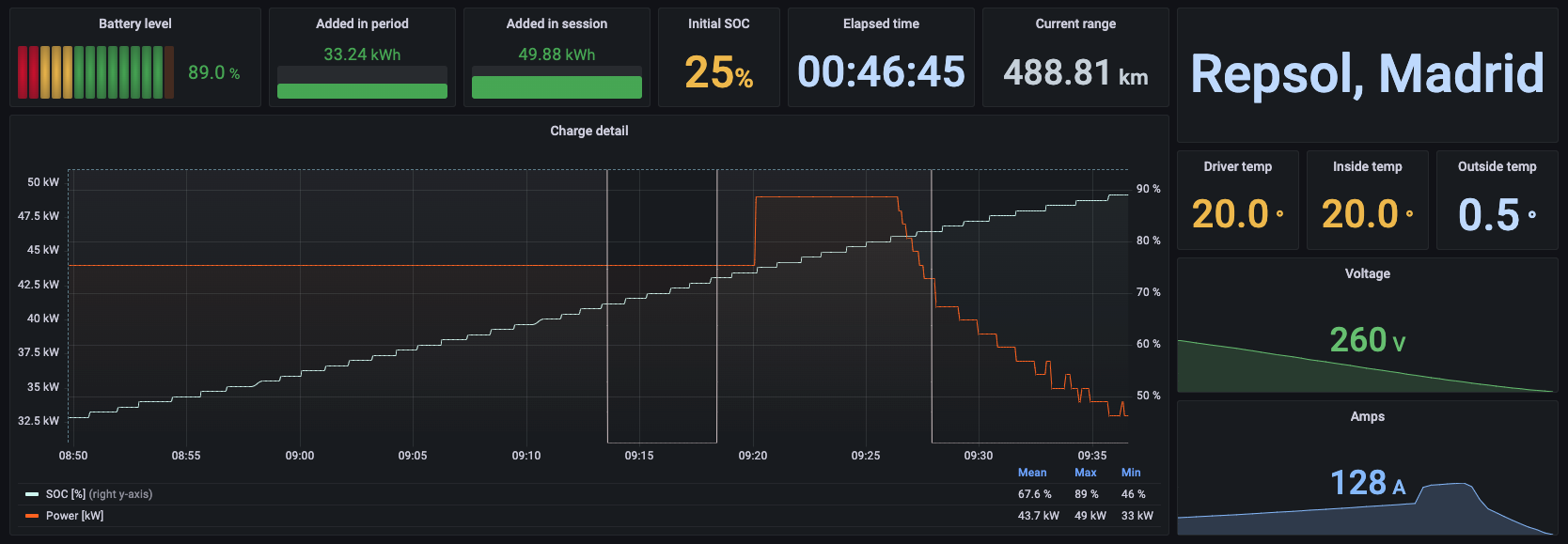The width and height of the screenshot is (1568, 544).
Task: Open the Initial SOC panel title
Action: pyautogui.click(x=719, y=23)
